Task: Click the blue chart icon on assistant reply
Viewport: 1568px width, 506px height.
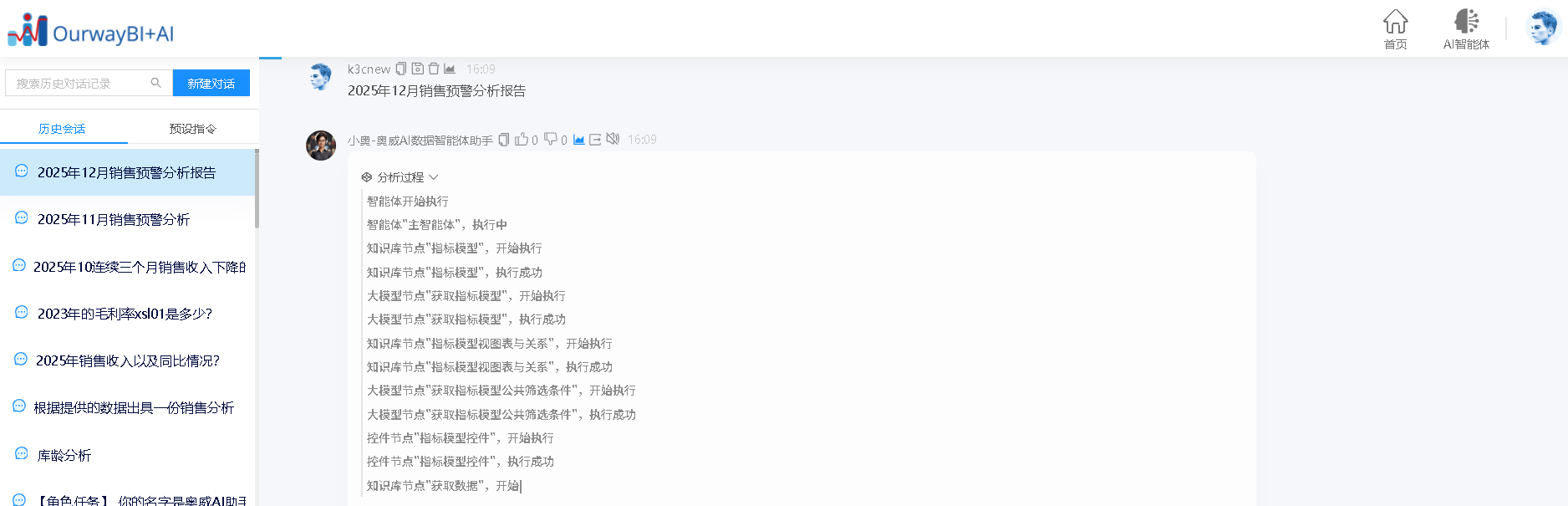Action: (578, 140)
